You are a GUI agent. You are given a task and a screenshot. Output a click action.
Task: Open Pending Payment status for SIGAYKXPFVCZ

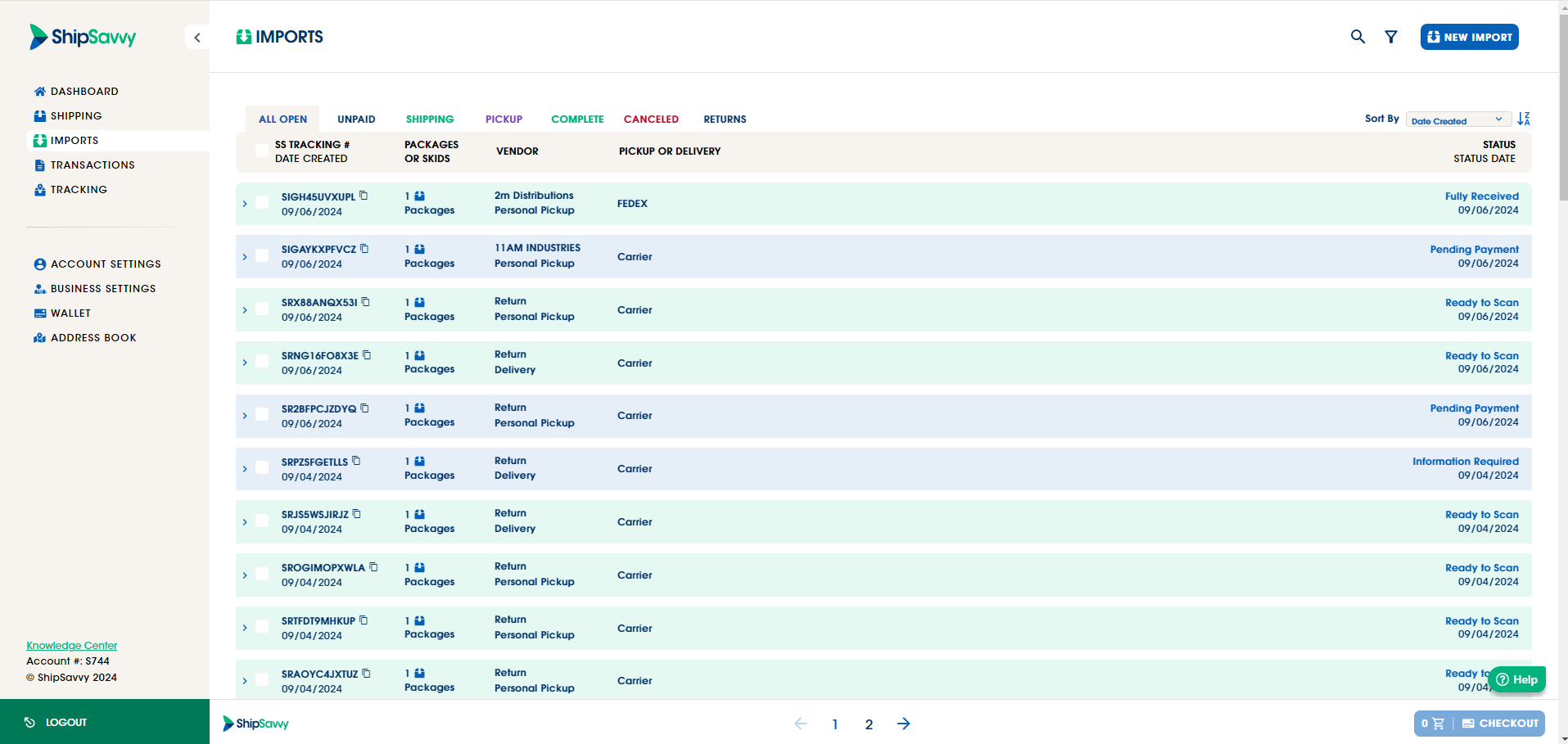click(1474, 250)
